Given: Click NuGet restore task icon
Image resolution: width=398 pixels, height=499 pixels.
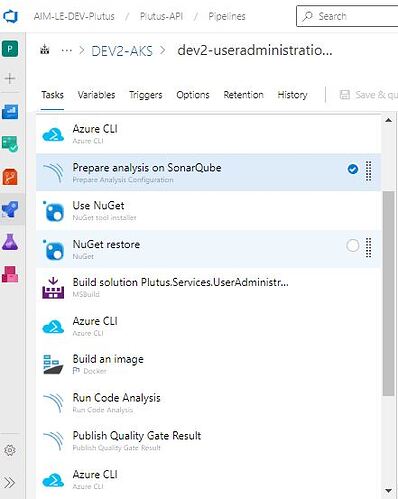Looking at the screenshot, I should [x=53, y=250].
